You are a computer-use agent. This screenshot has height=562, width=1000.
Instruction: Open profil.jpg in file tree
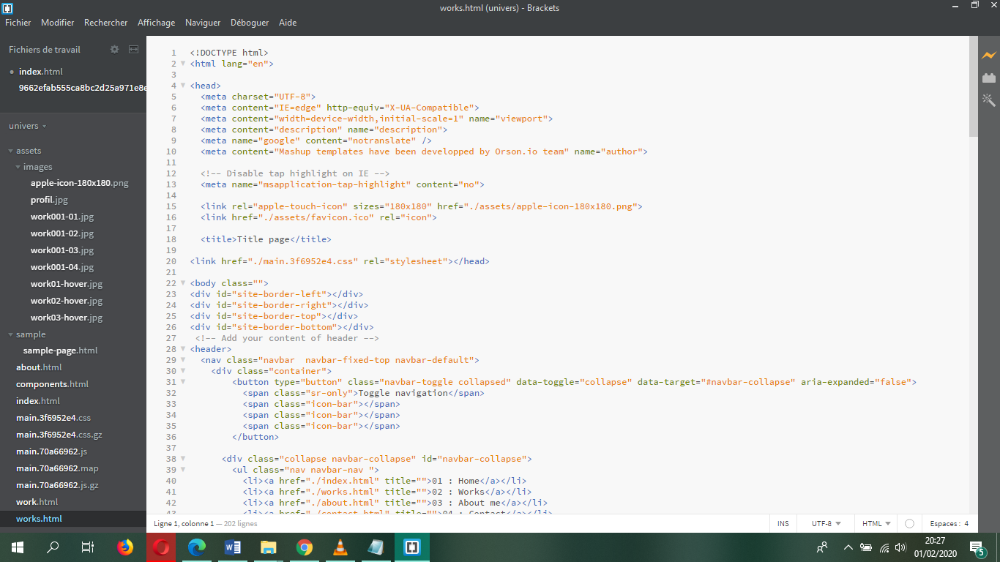click(x=49, y=200)
